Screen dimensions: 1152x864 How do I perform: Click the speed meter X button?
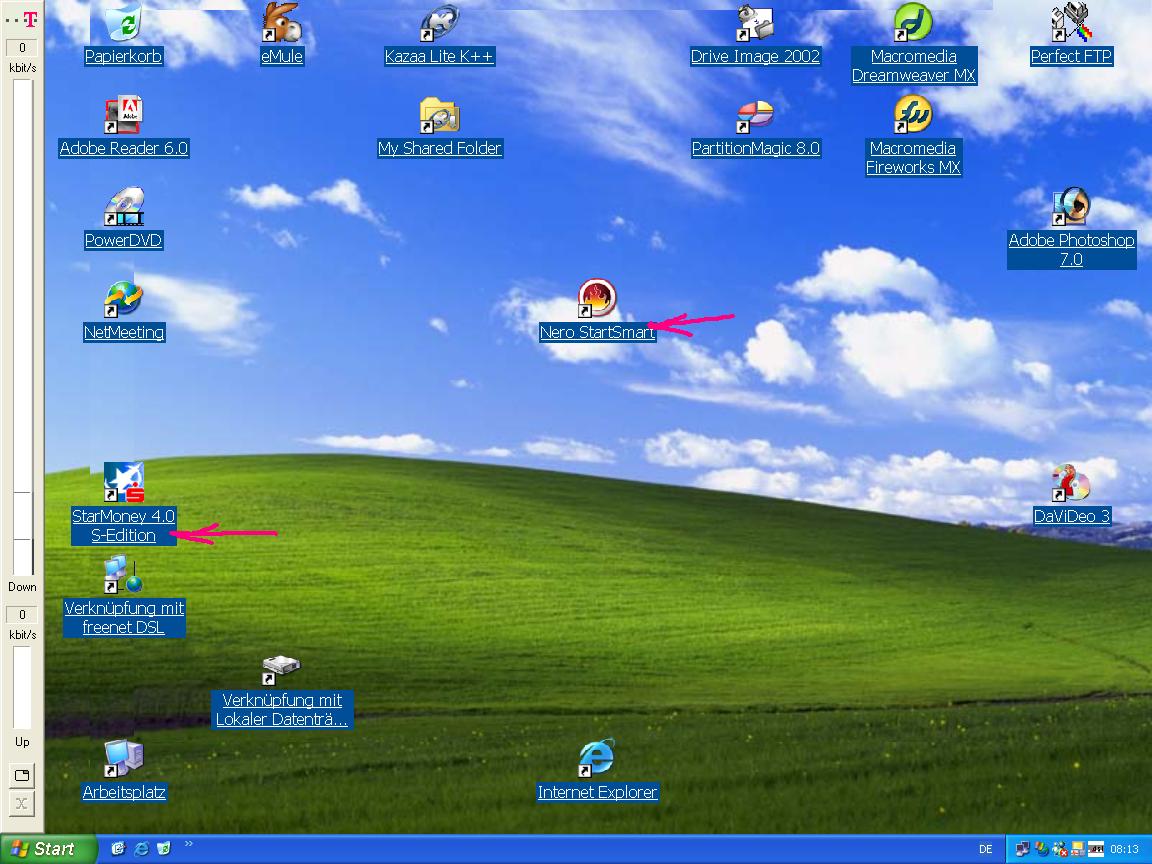point(22,802)
